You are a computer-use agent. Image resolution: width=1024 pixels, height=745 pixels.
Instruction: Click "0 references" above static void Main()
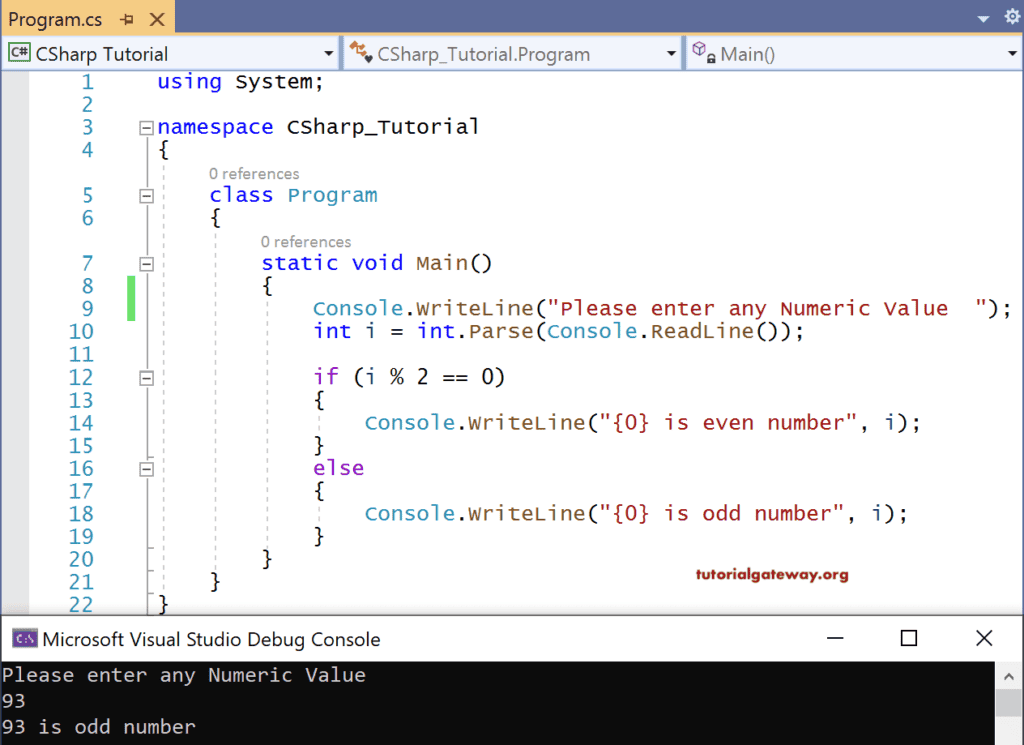(x=306, y=241)
